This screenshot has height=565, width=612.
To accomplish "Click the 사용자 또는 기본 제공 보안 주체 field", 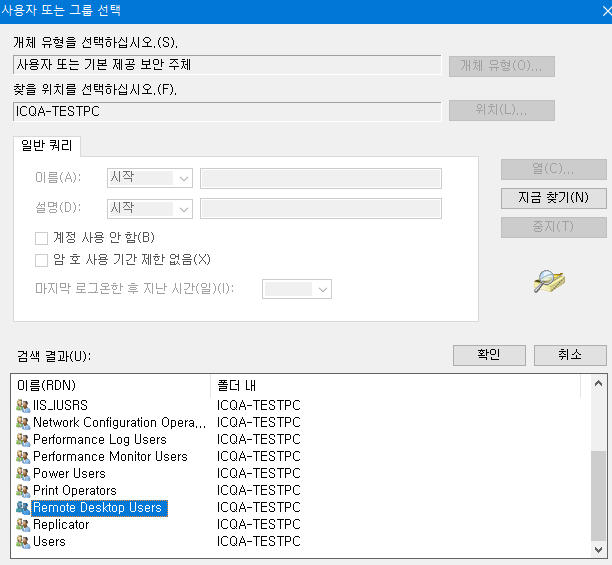I will [227, 65].
